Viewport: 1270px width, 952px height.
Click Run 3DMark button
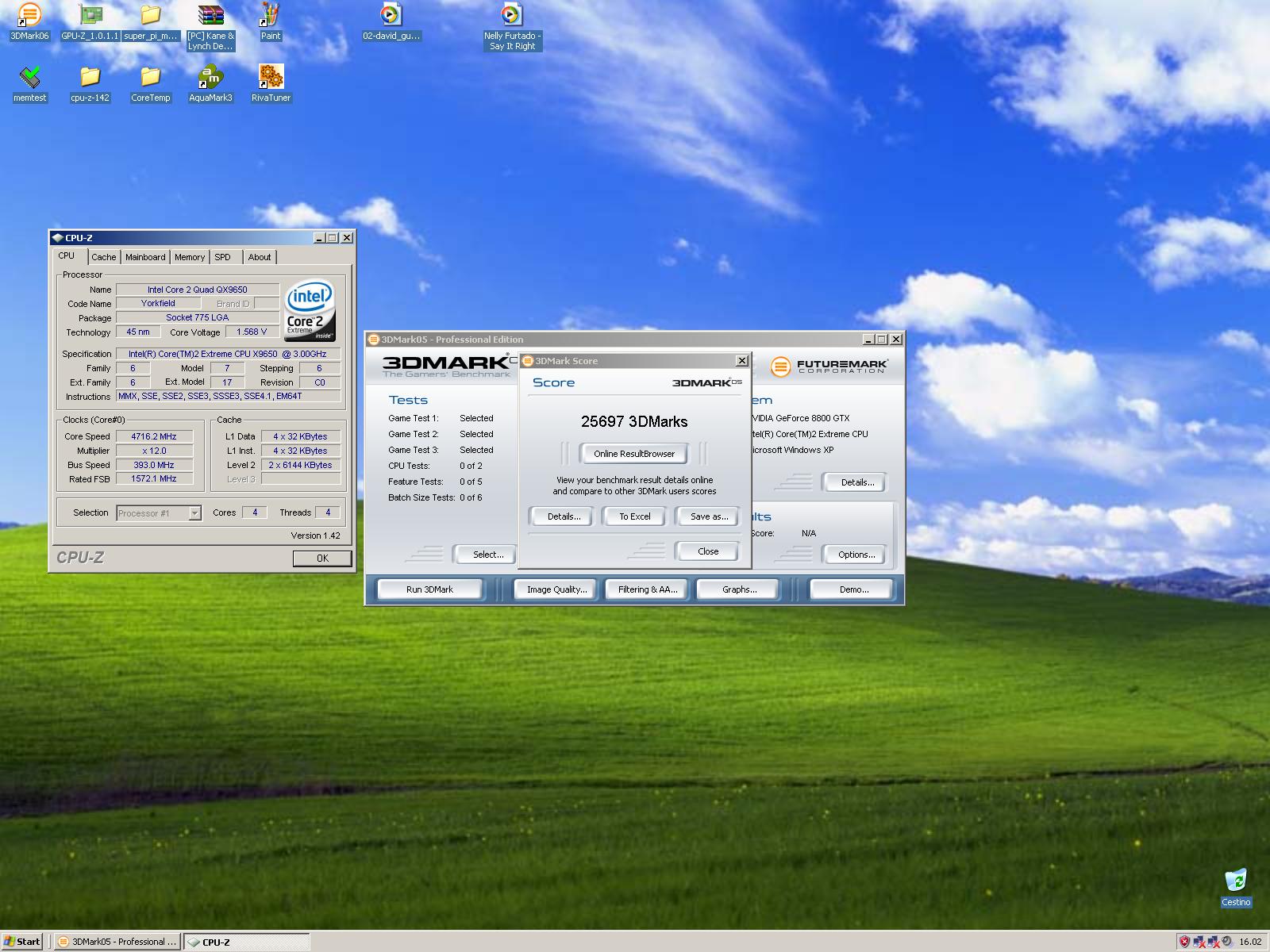[429, 589]
